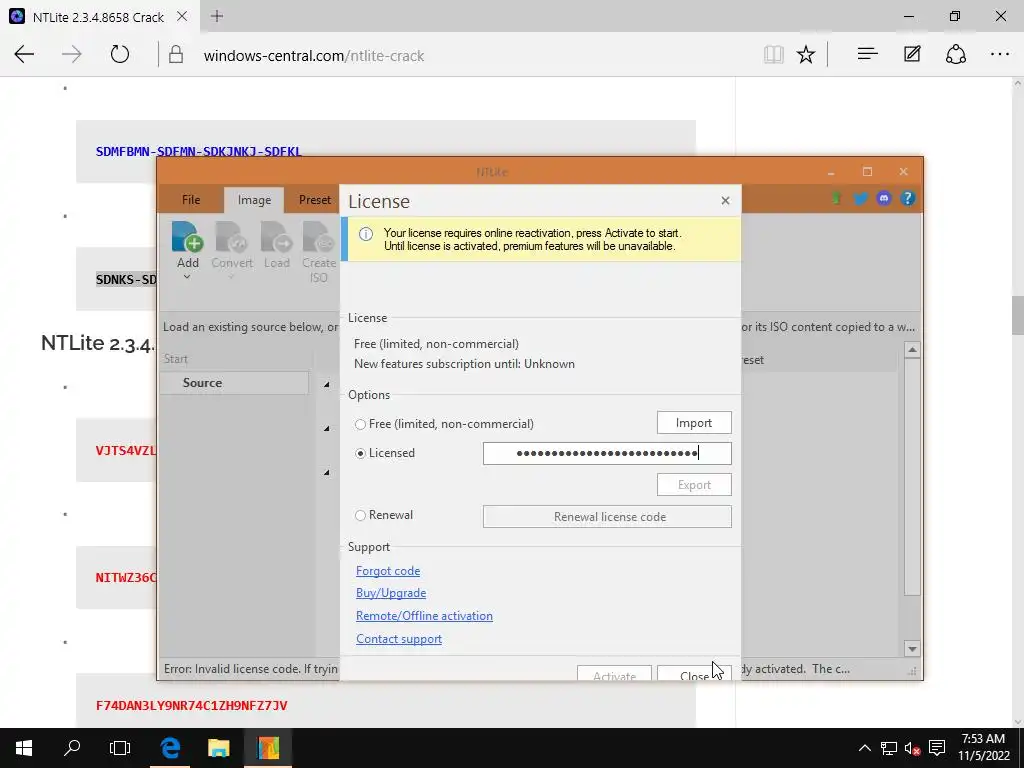Switch to the Image tab
The height and width of the screenshot is (768, 1024).
click(x=254, y=200)
